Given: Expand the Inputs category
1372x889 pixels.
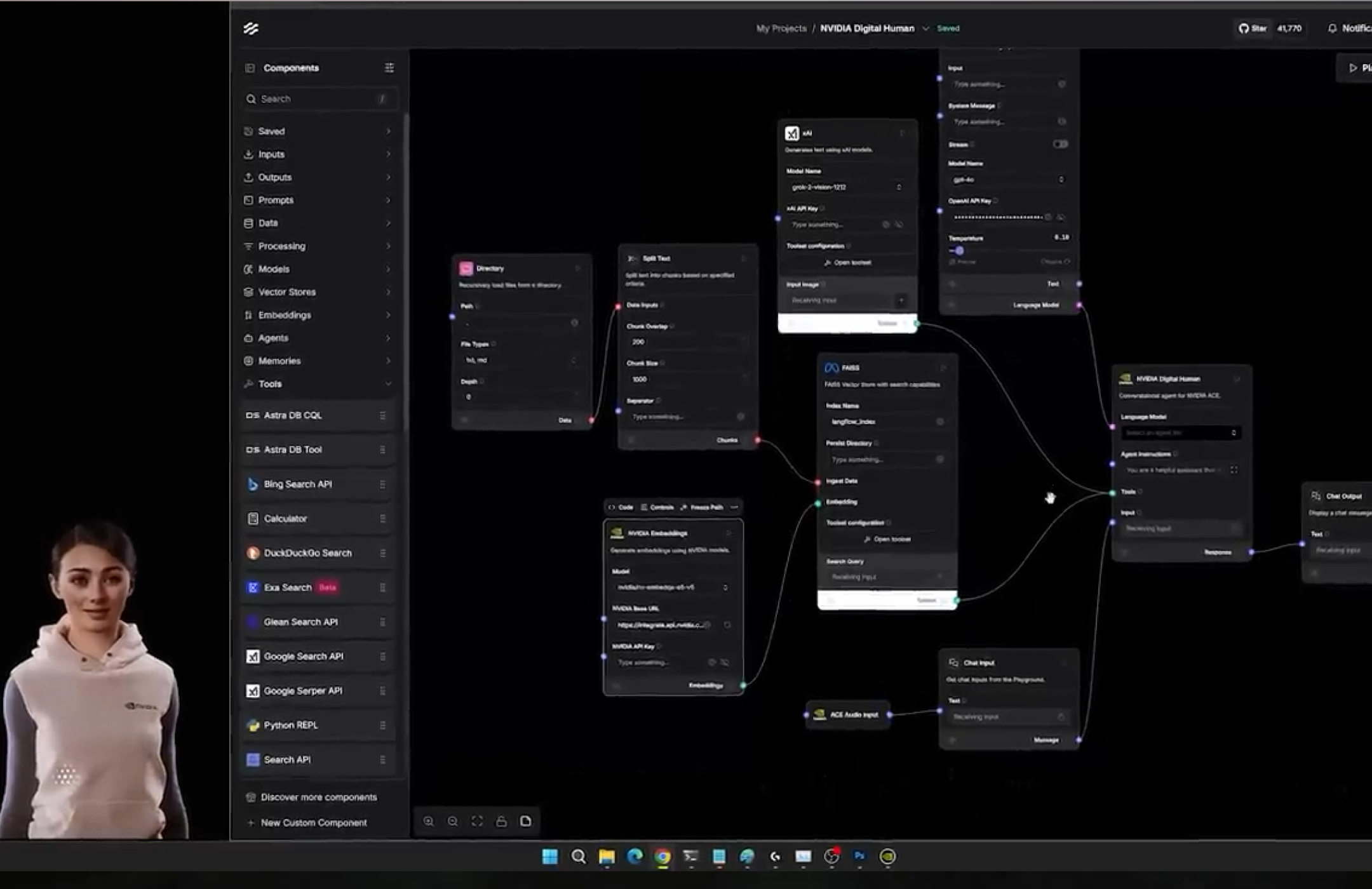Looking at the screenshot, I should (318, 154).
